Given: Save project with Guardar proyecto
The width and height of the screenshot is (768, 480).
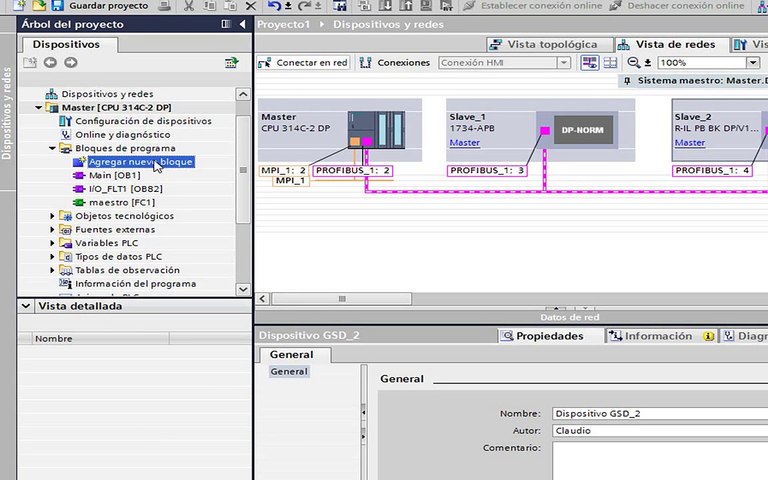Looking at the screenshot, I should point(100,6).
